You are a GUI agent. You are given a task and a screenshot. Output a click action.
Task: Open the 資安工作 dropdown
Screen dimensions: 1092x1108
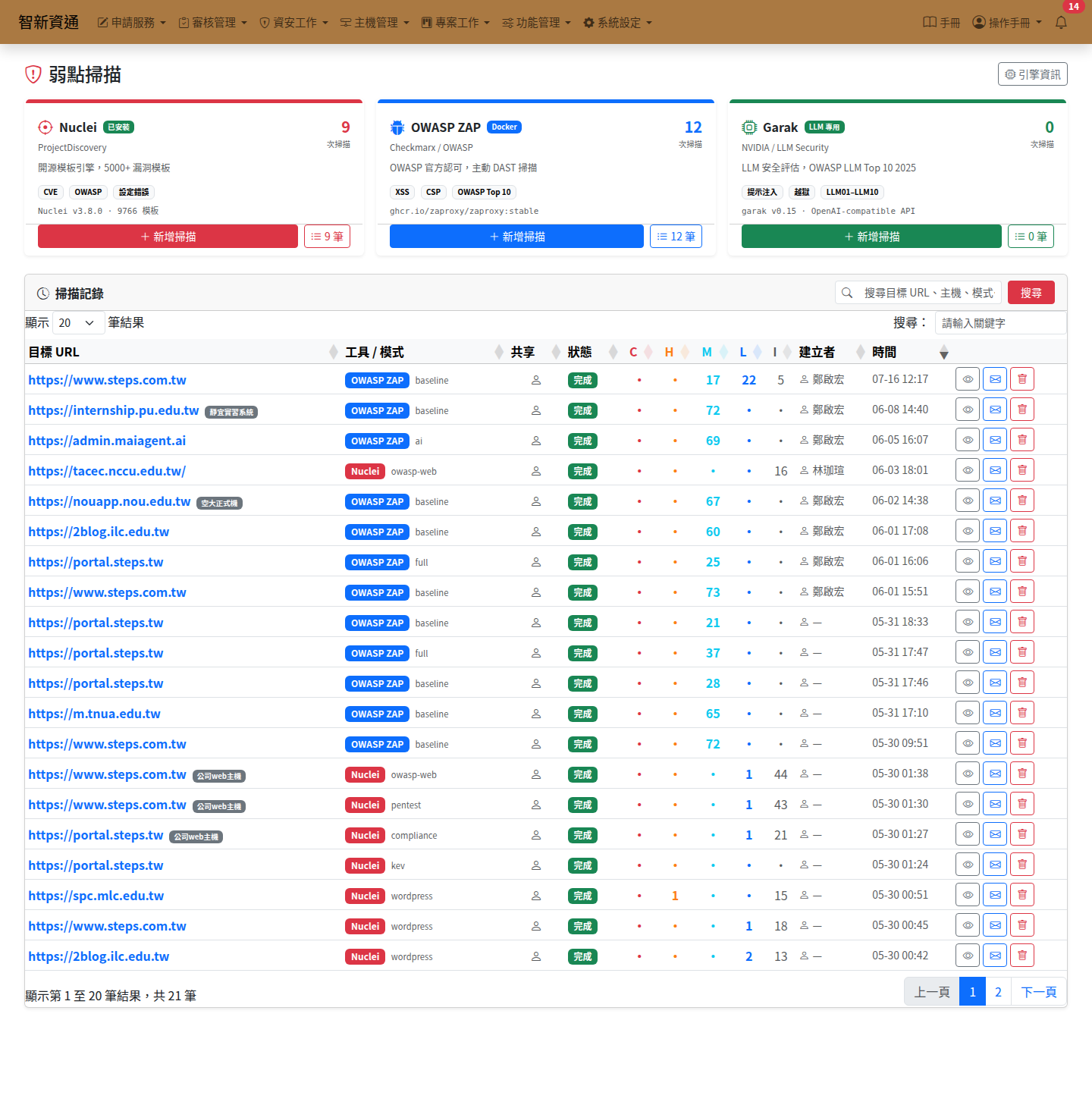point(294,23)
